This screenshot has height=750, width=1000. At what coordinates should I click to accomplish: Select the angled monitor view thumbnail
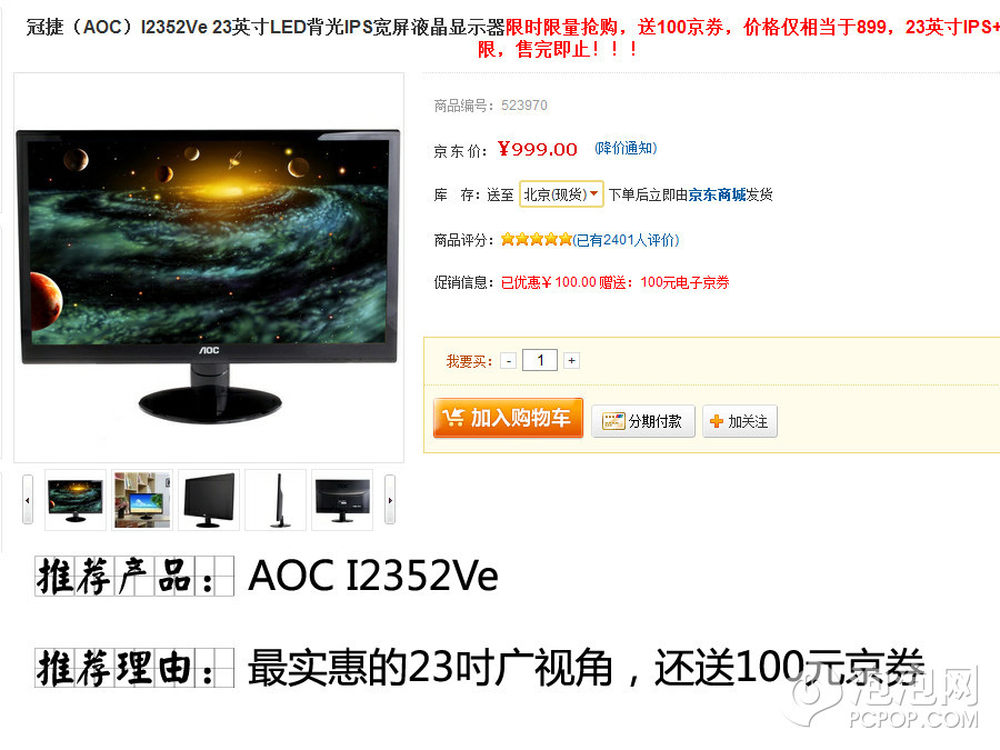click(x=209, y=500)
